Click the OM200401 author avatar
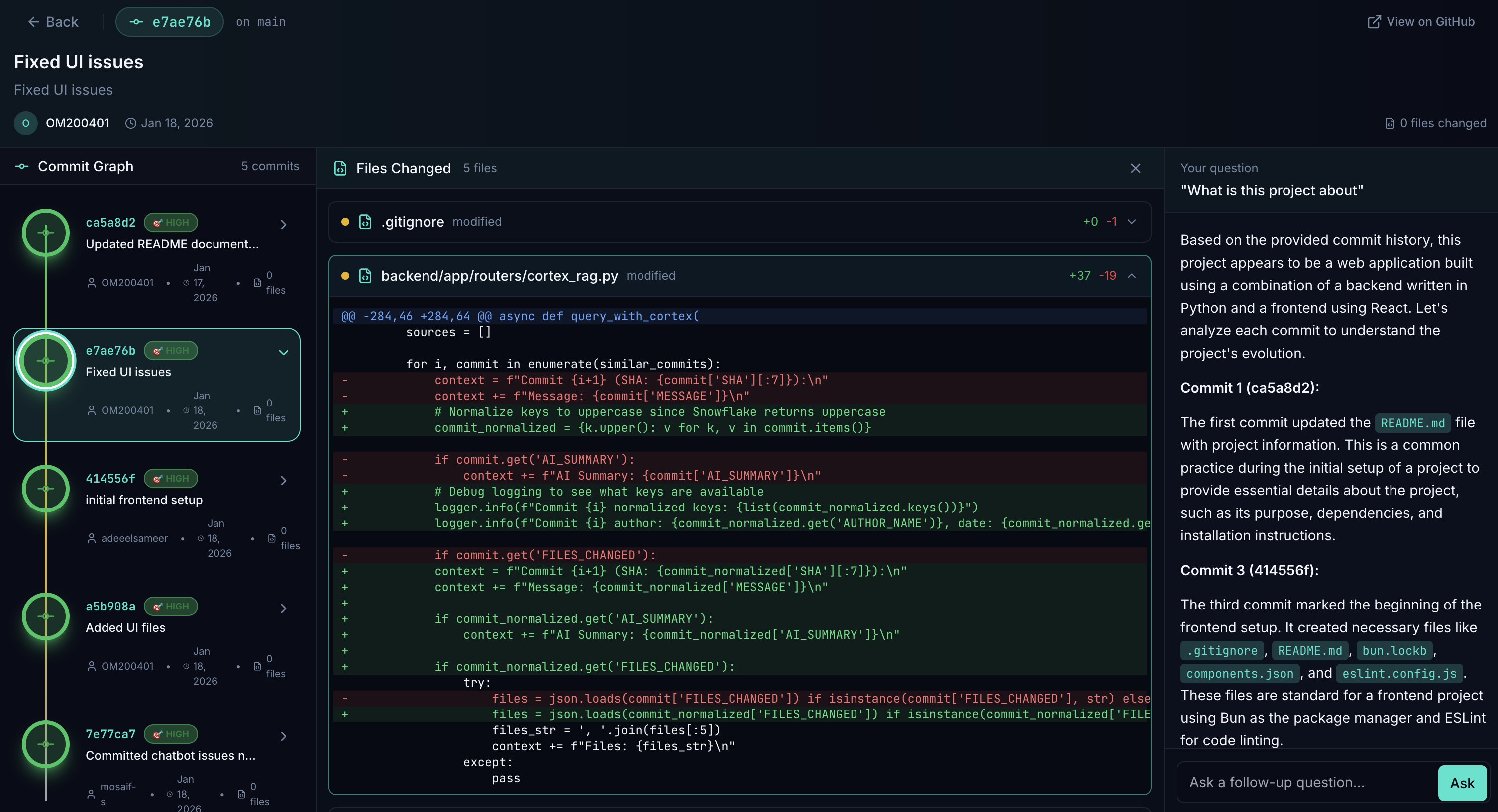This screenshot has width=1498, height=812. (x=25, y=123)
